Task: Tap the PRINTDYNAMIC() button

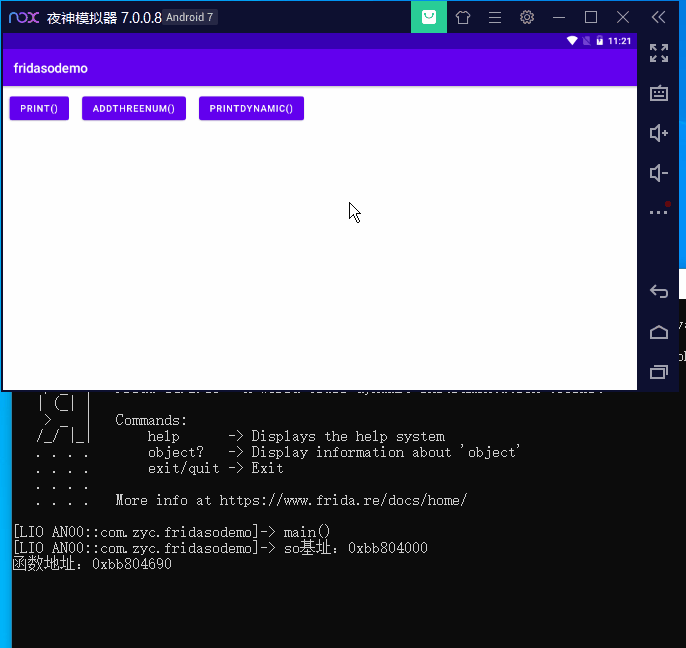Action: point(251,108)
